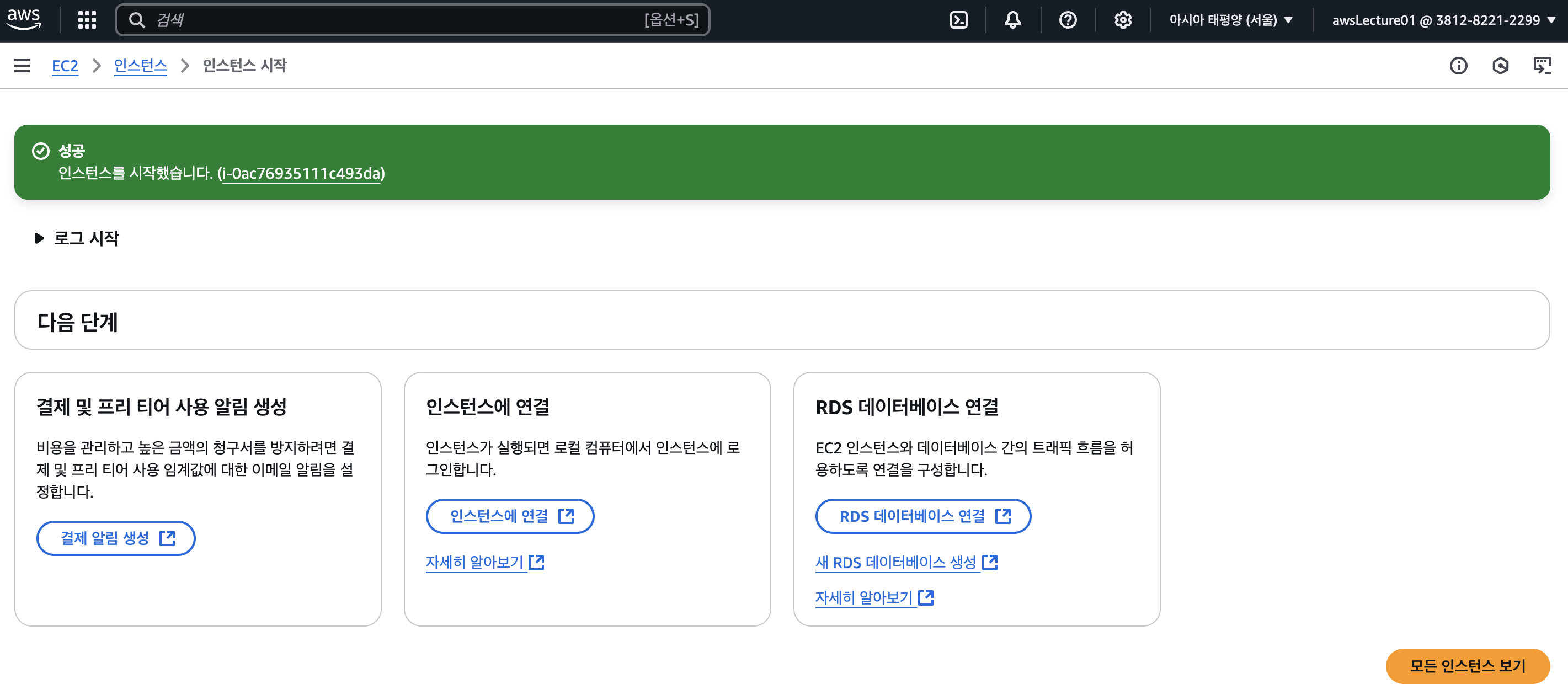Expand the 로그 시작 section
Viewport: 1568px width, 695px height.
77,238
